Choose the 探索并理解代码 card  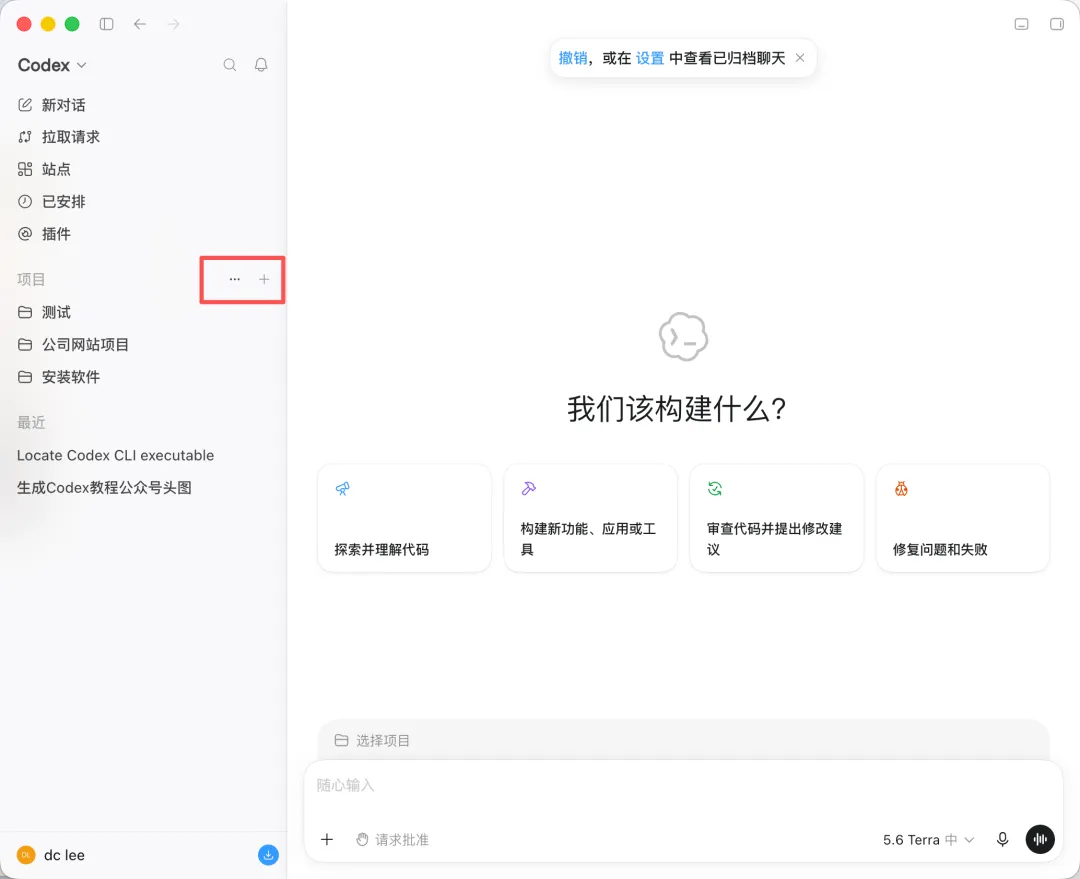(x=404, y=518)
